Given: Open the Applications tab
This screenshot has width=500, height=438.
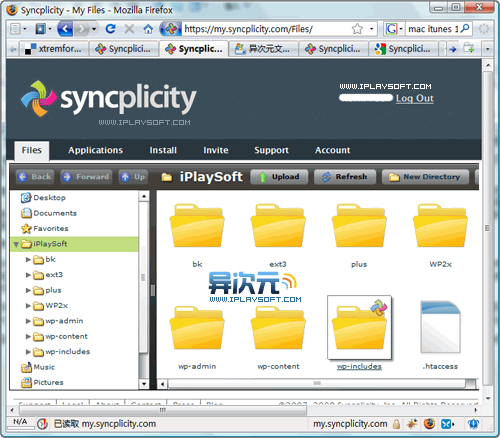Looking at the screenshot, I should tap(96, 150).
